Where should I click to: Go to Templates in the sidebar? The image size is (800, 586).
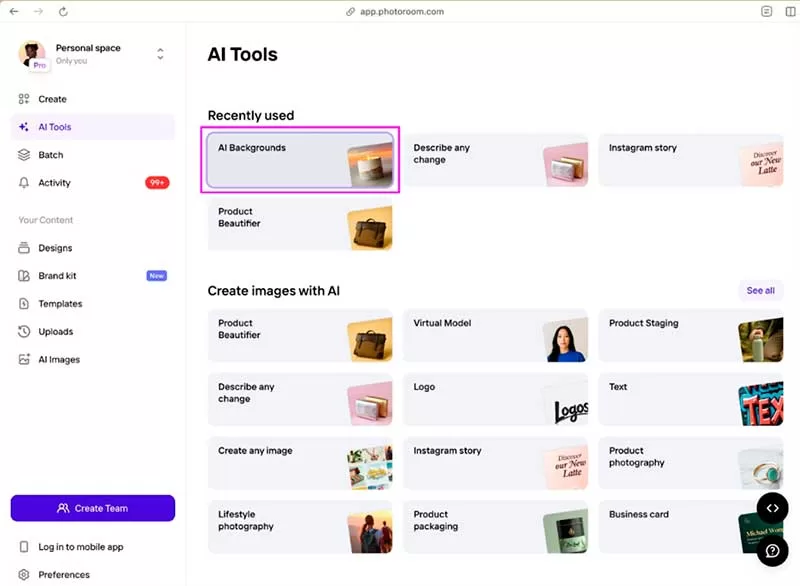(x=60, y=304)
